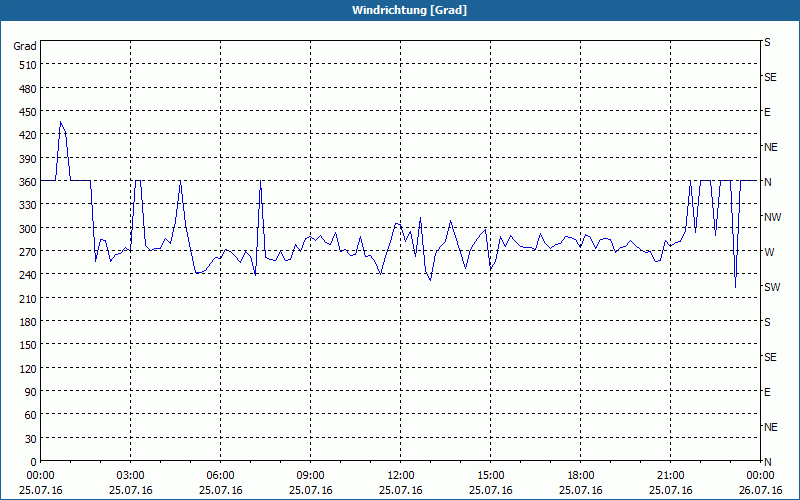The width and height of the screenshot is (800, 500).
Task: Click the highest peak of the blue line
Action: [x=60, y=122]
